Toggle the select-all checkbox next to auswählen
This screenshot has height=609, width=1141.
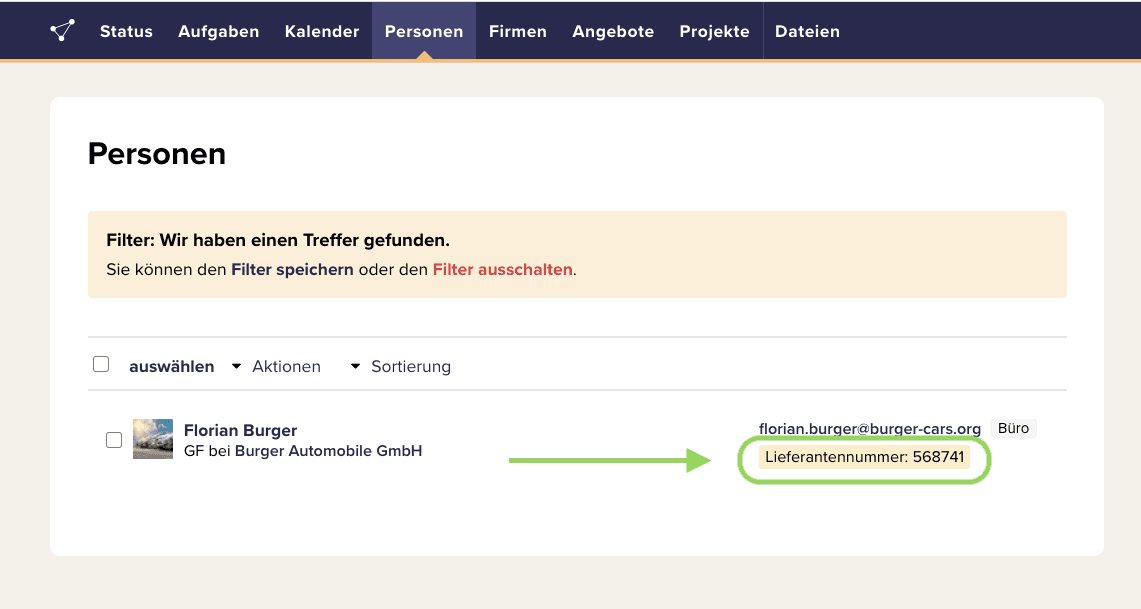click(x=101, y=364)
